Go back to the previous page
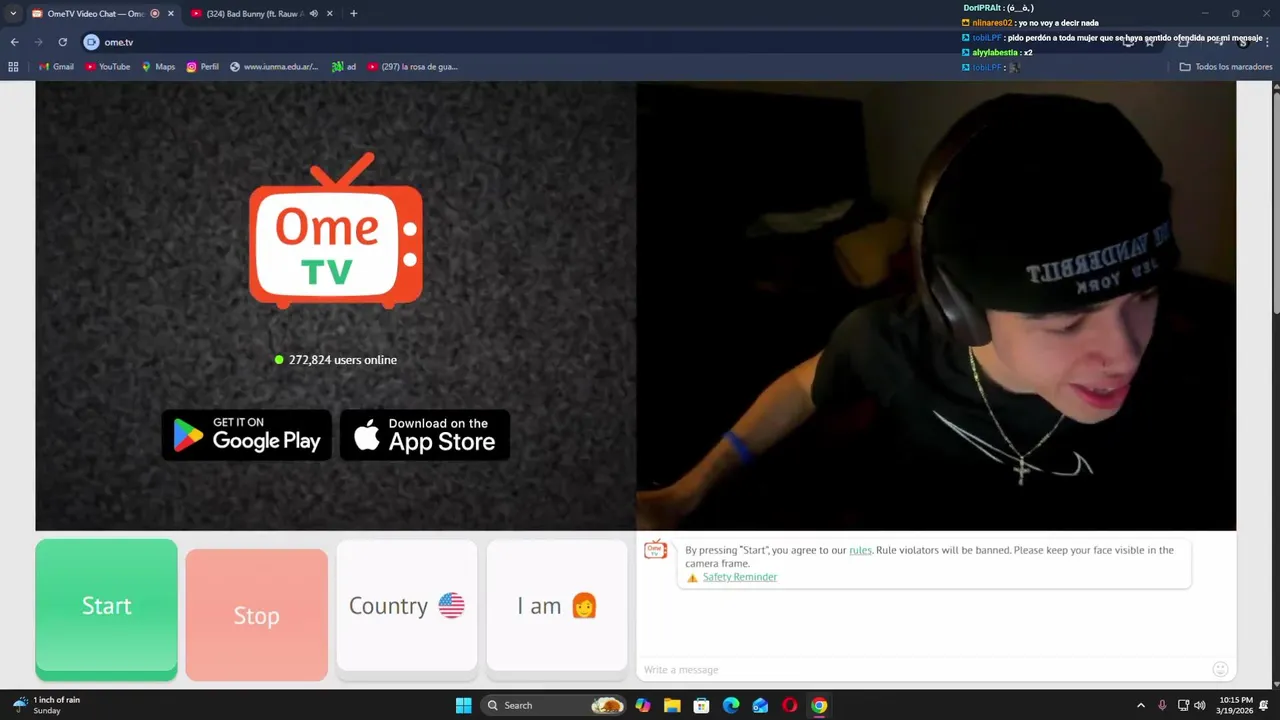1280x720 pixels. click(x=14, y=42)
